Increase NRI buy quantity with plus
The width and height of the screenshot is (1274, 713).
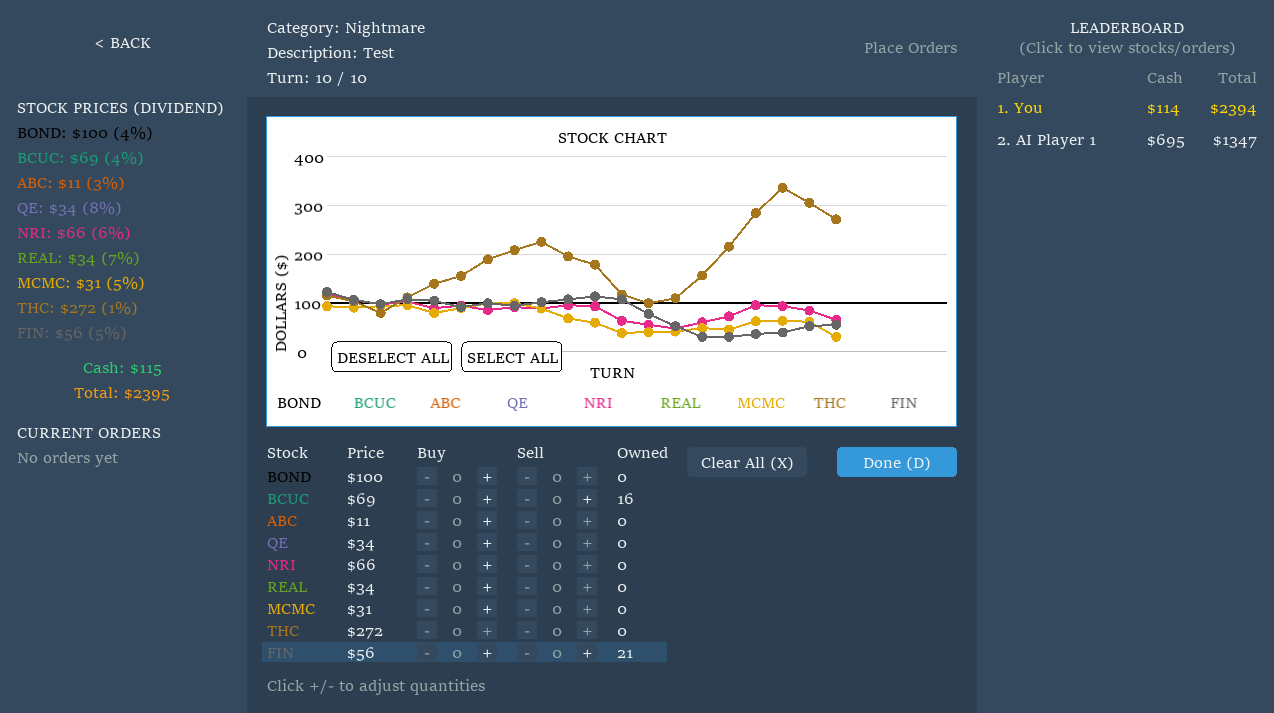487,565
